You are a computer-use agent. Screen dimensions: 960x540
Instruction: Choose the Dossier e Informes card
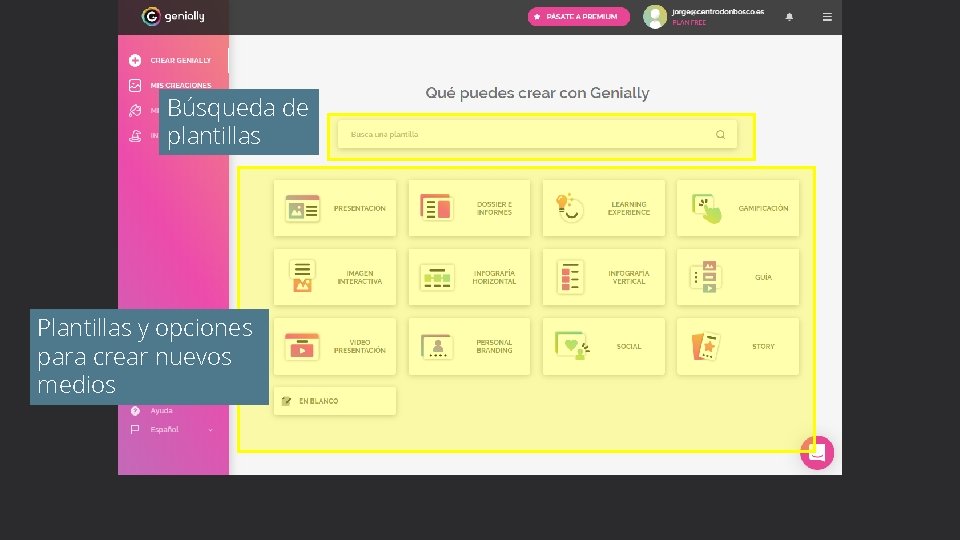(x=469, y=208)
